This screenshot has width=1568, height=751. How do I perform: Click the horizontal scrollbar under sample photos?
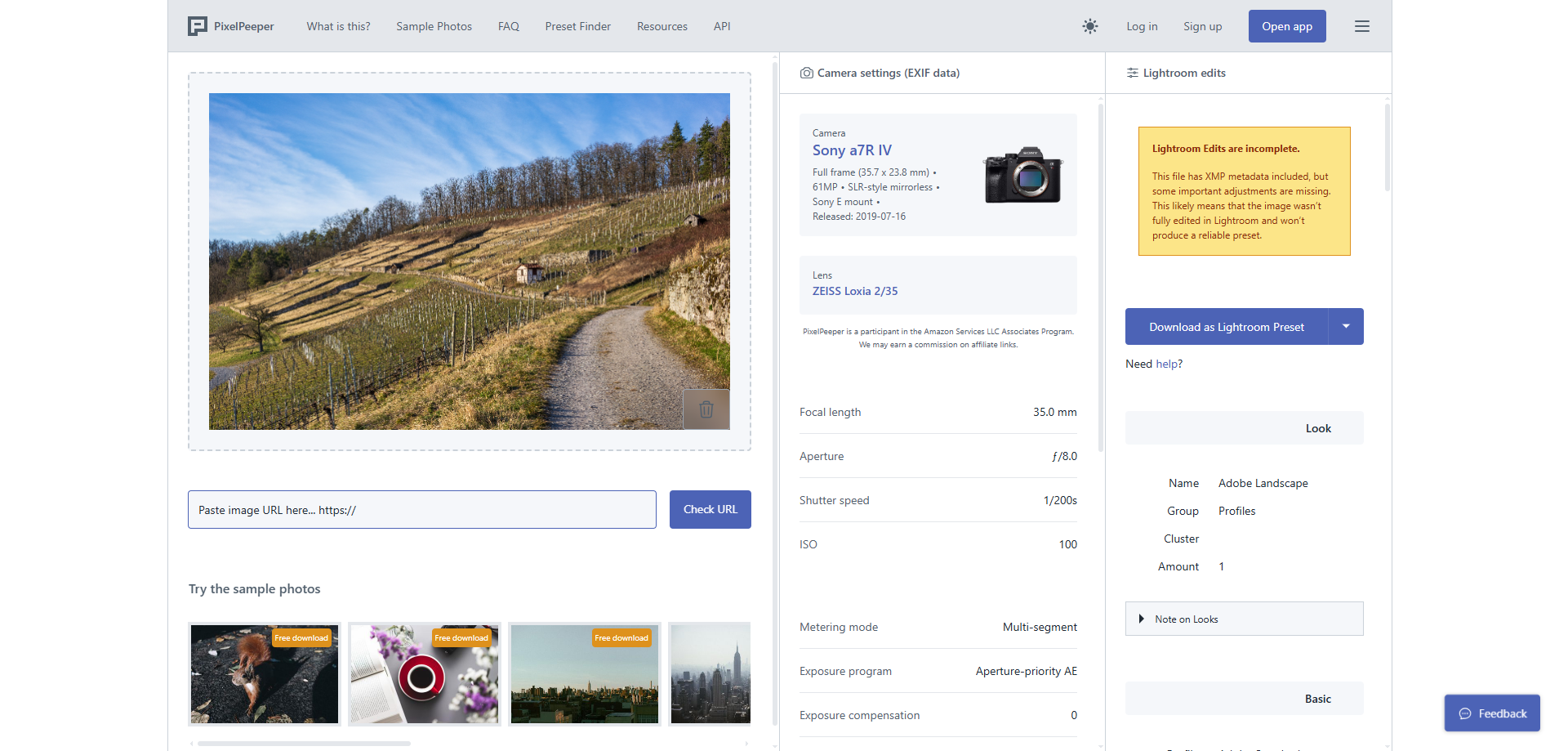pyautogui.click(x=304, y=744)
